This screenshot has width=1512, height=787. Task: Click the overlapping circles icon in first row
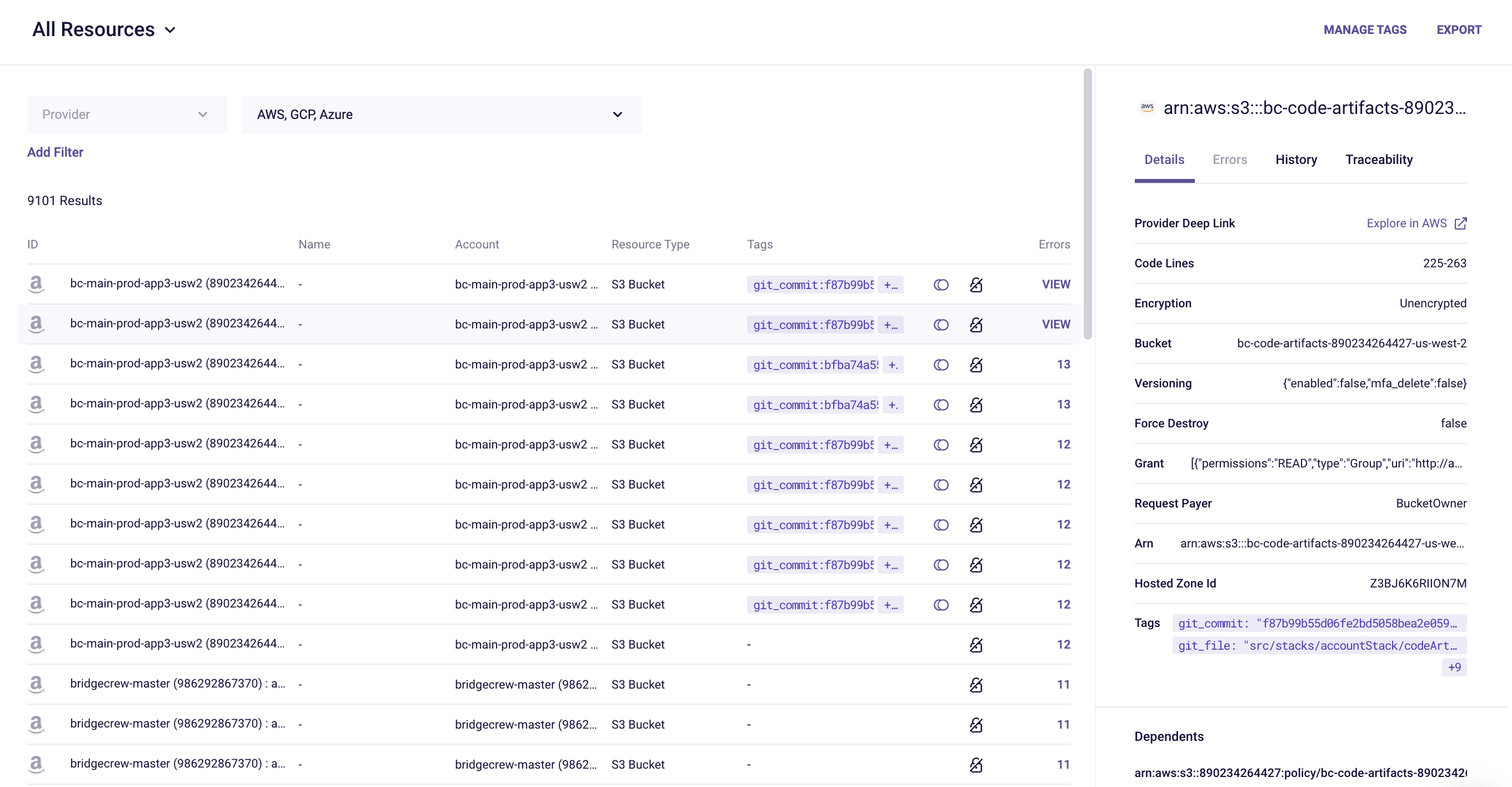tap(941, 285)
